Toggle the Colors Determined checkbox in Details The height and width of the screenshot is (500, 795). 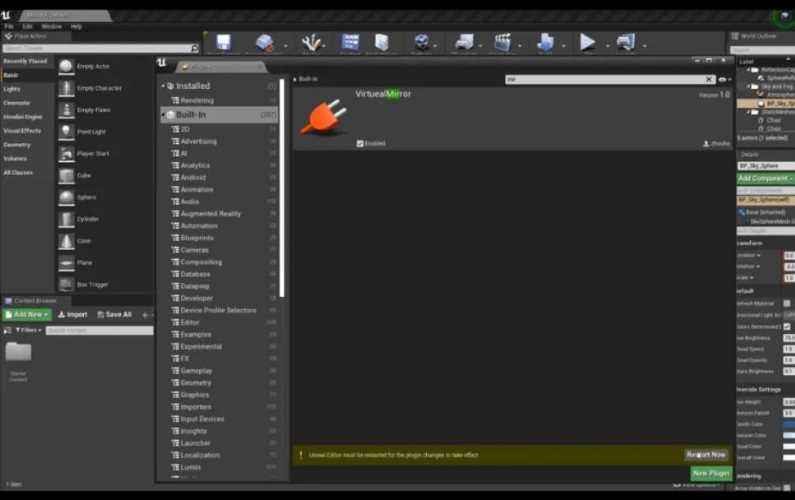(787, 326)
